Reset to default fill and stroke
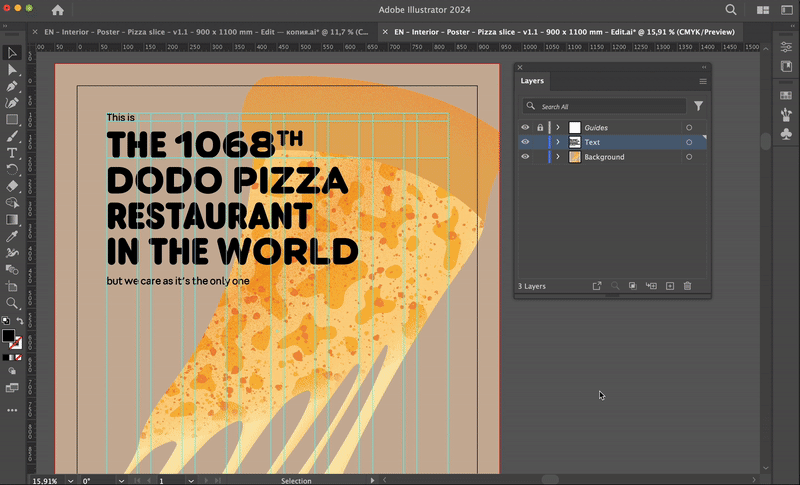The height and width of the screenshot is (485, 800). (x=6, y=321)
